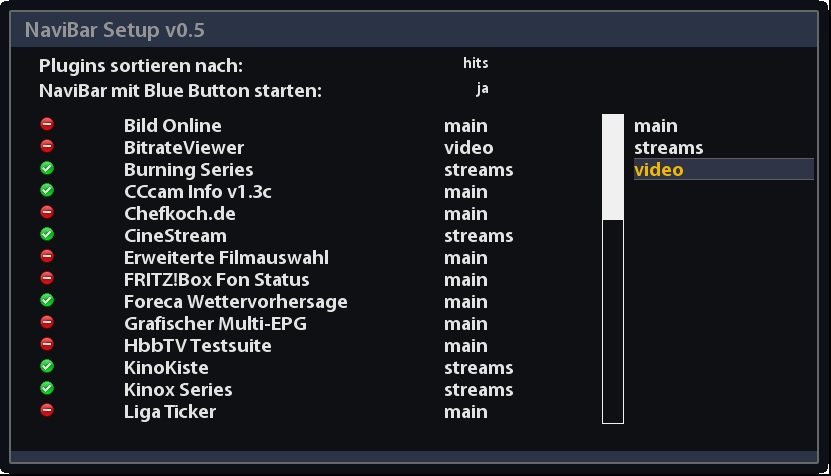831x476 pixels.
Task: Change the sort order value 'hits'
Action: (476, 63)
